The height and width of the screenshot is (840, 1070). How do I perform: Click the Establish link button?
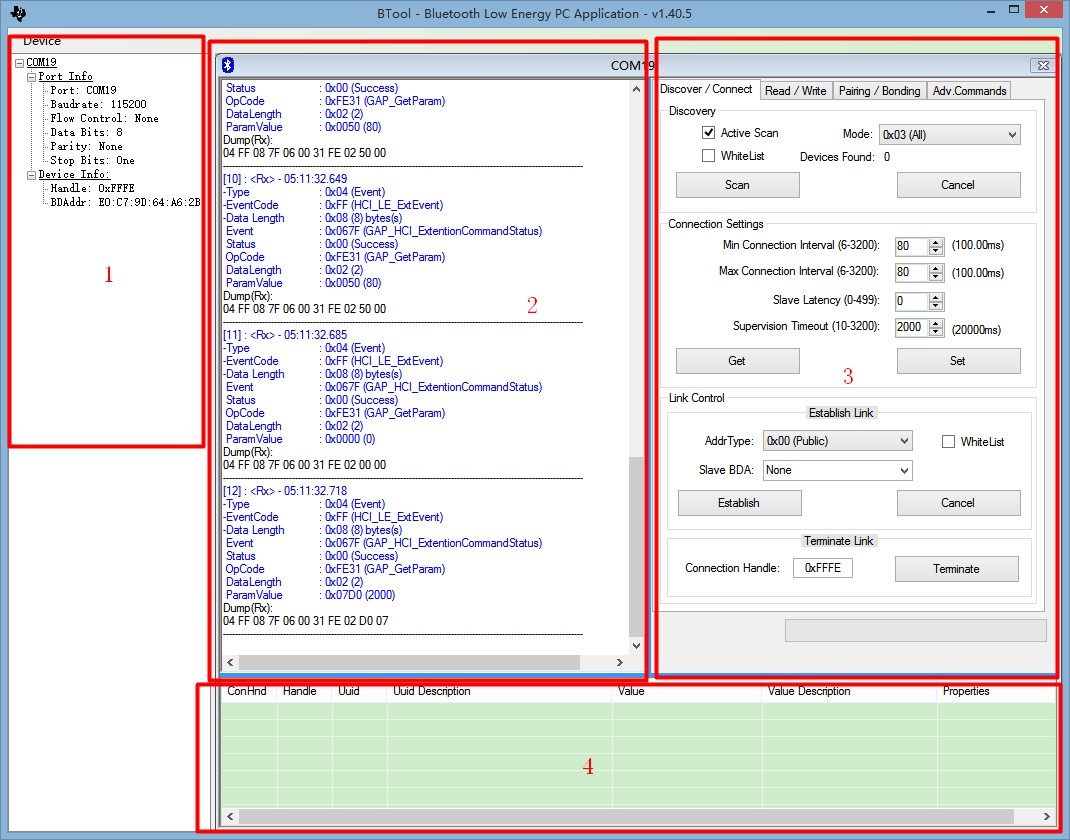[x=740, y=503]
